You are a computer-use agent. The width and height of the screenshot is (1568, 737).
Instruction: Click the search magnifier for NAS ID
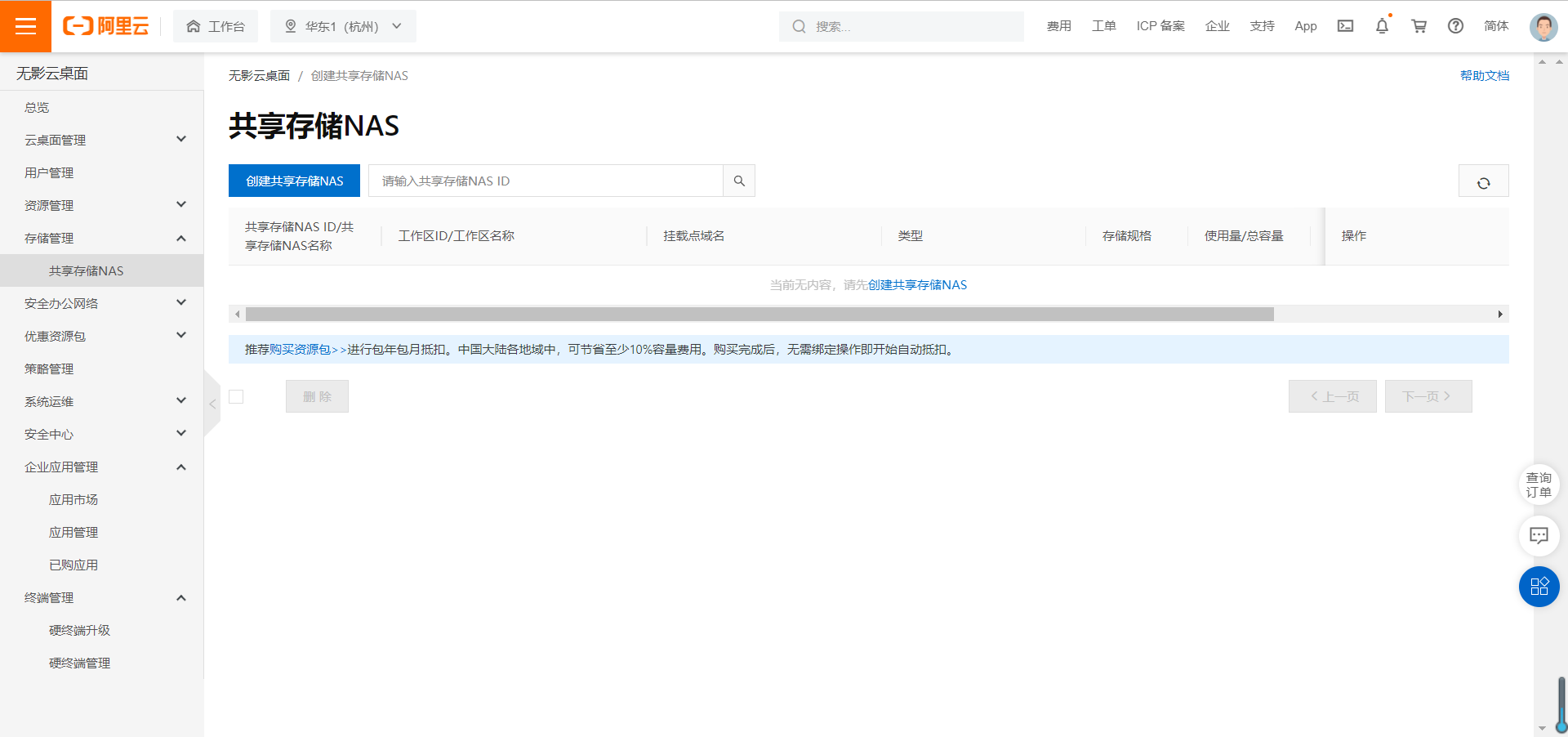point(739,181)
